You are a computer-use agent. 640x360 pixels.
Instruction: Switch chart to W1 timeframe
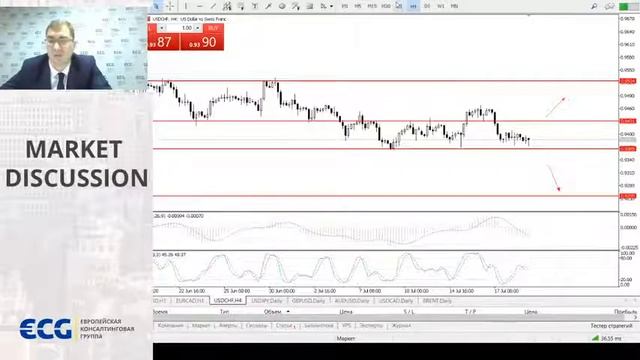tap(441, 6)
